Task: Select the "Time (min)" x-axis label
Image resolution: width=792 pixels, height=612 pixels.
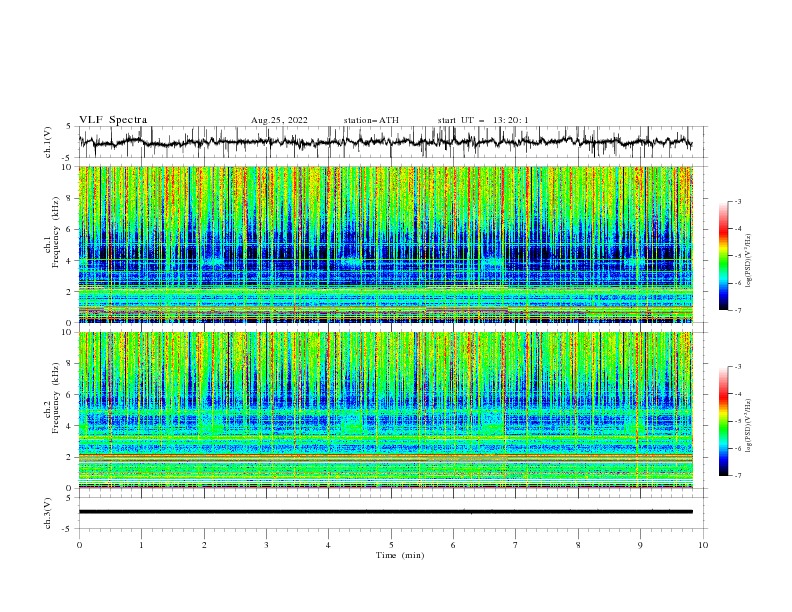Action: pyautogui.click(x=400, y=555)
